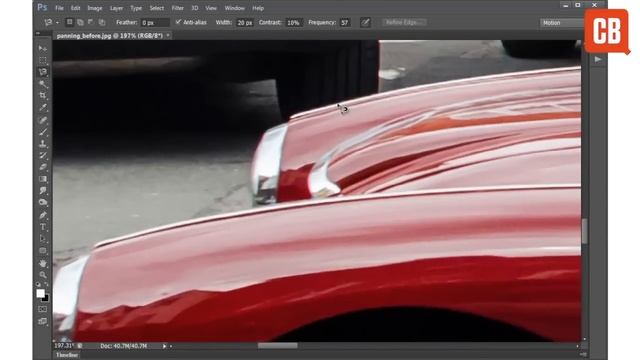Open the Window menu
This screenshot has width=640, height=360.
pos(235,8)
